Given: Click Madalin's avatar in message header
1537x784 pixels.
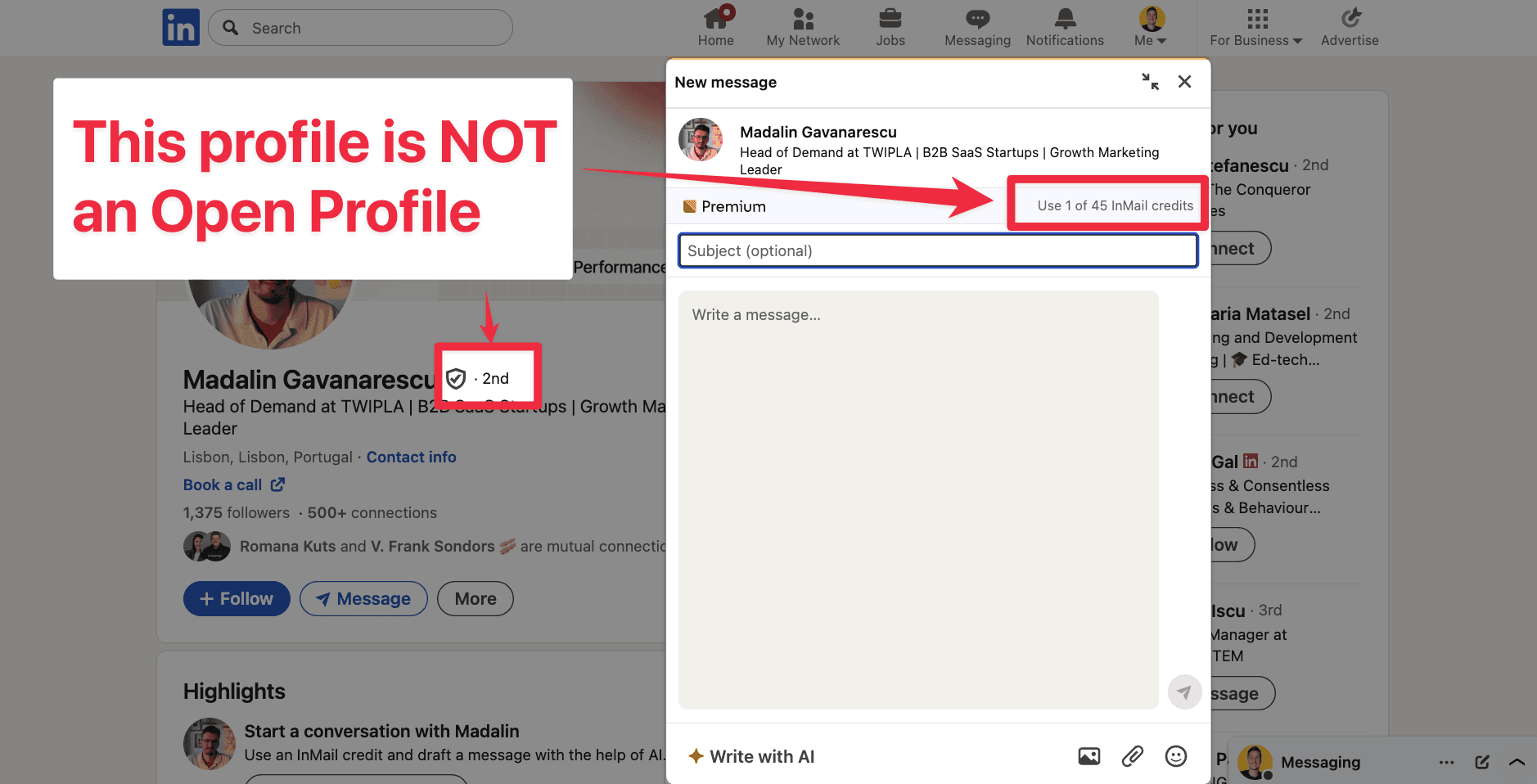Looking at the screenshot, I should pyautogui.click(x=701, y=140).
